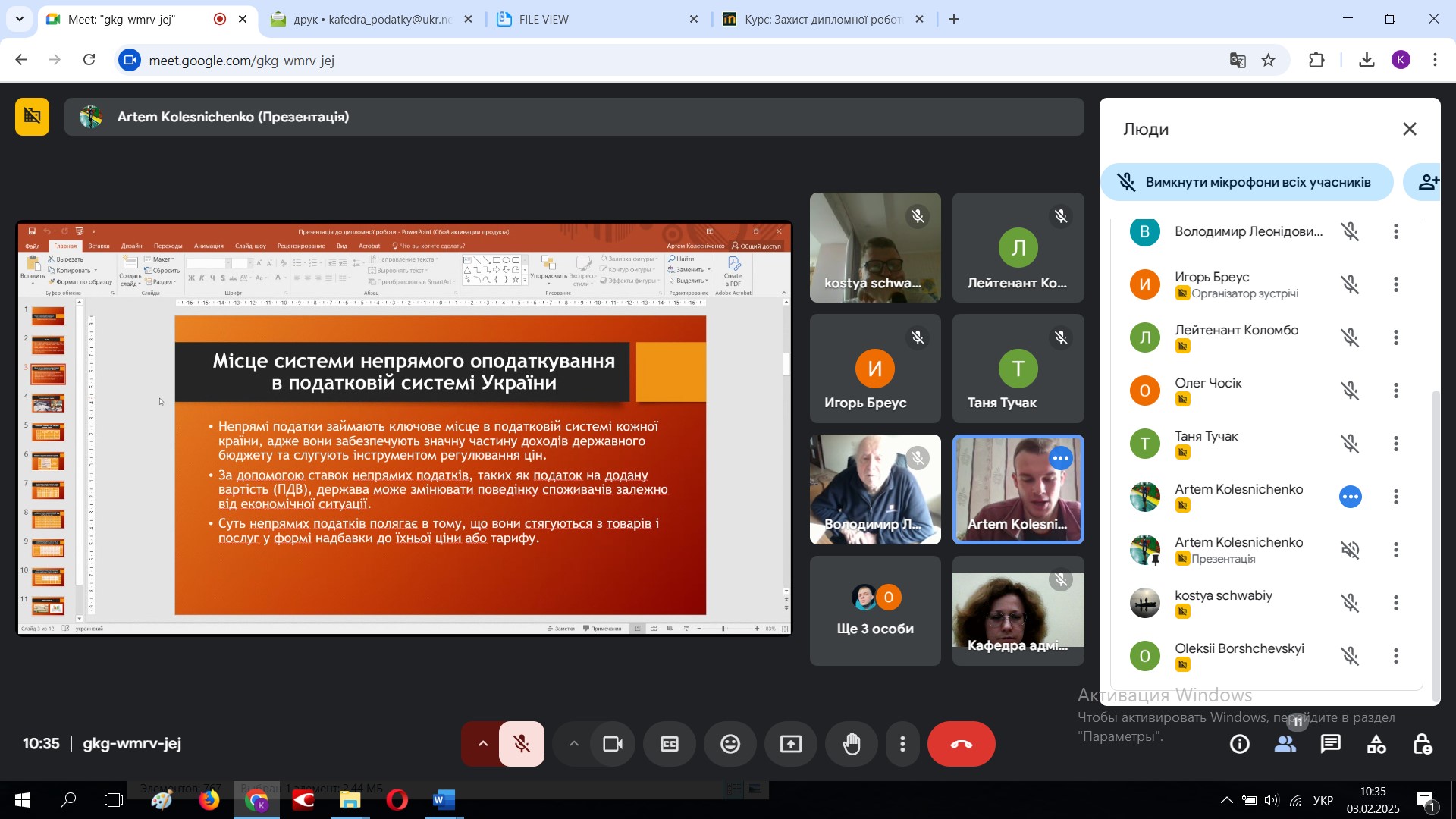This screenshot has height=819, width=1456.
Task: Open more options three-dot menu in call bar
Action: click(902, 744)
